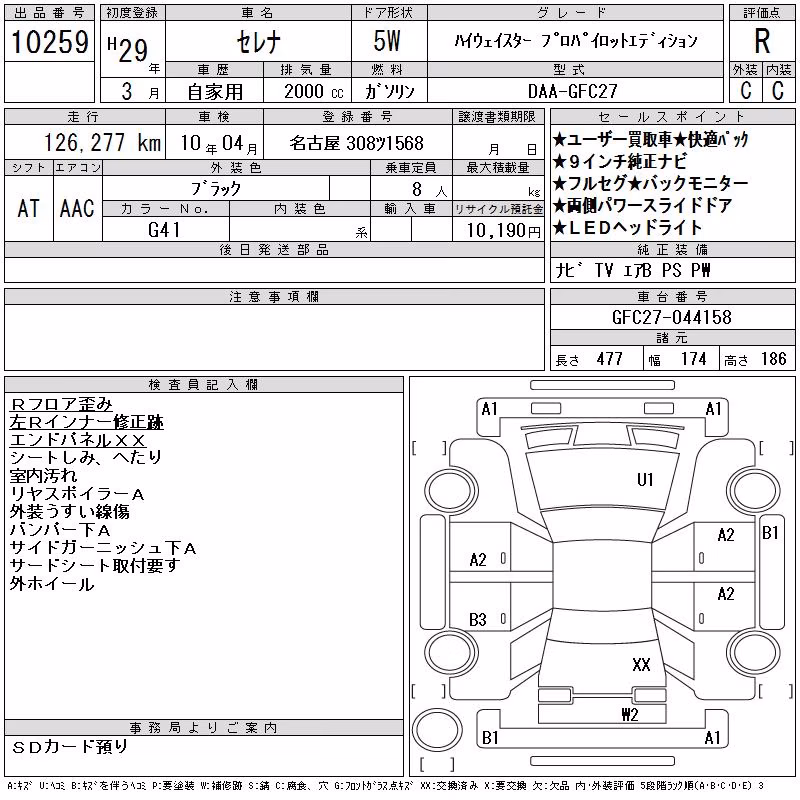The height and width of the screenshot is (800, 800).
Task: Select the damage code legend line at bottom
Action: coord(385,786)
